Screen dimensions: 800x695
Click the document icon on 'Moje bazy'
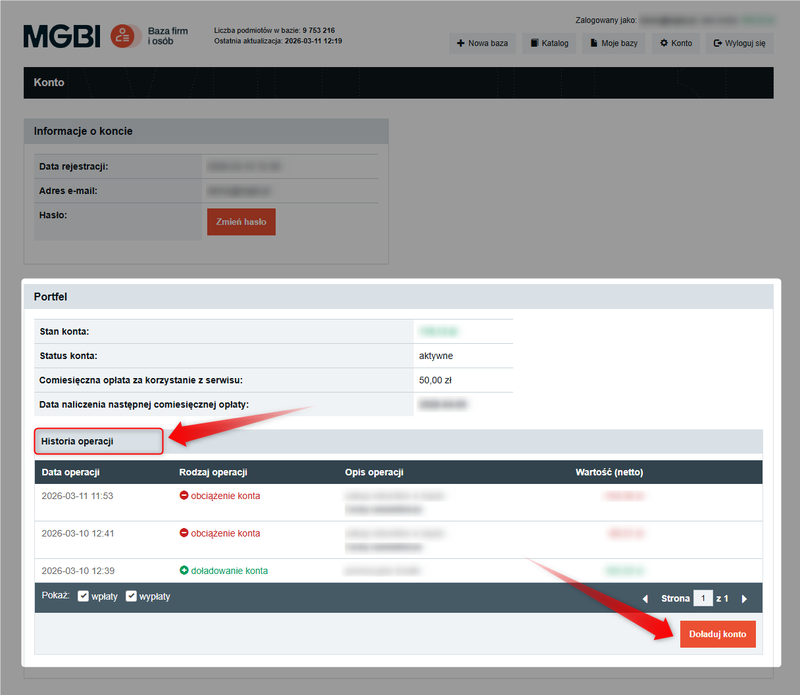(593, 43)
